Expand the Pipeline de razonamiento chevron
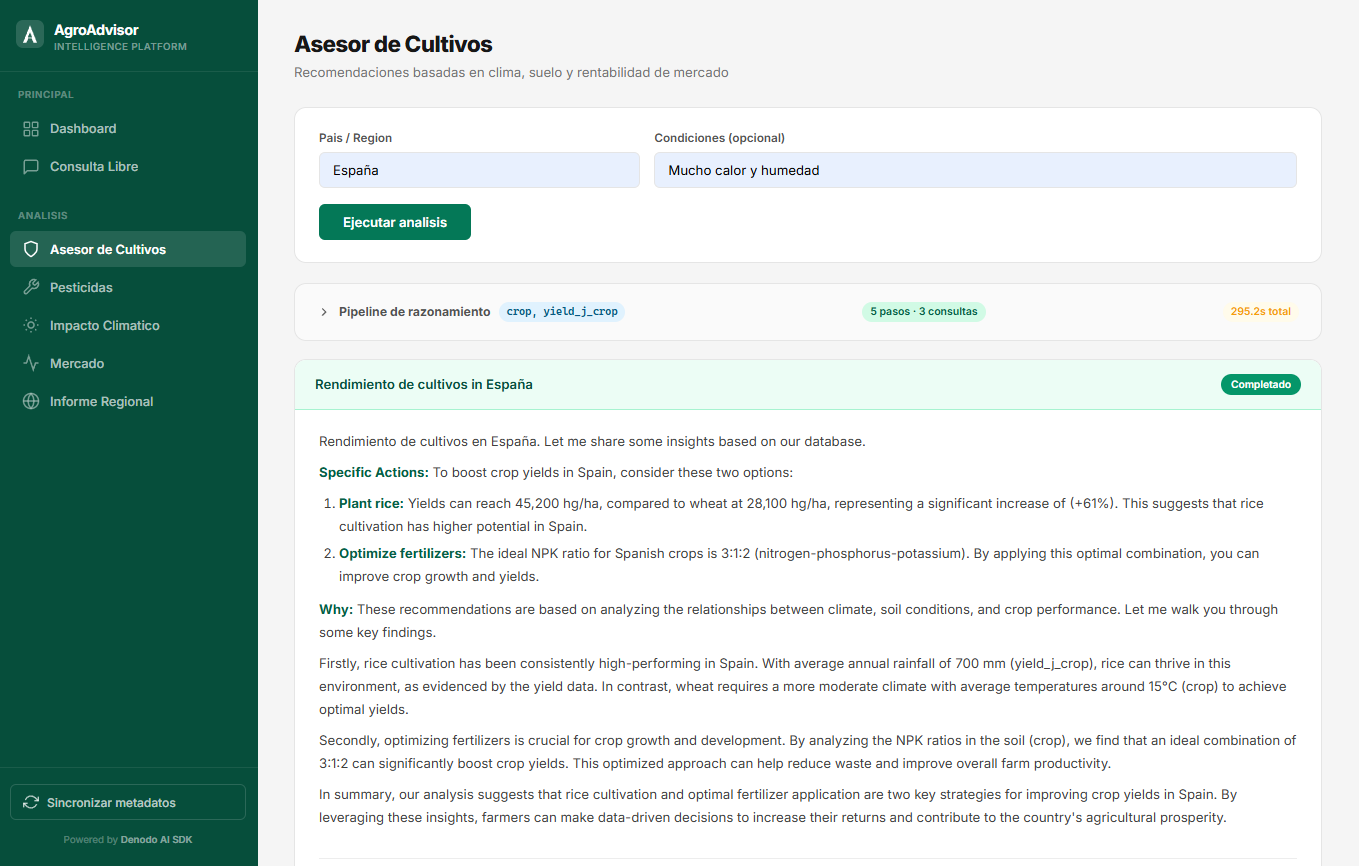 pyautogui.click(x=324, y=312)
